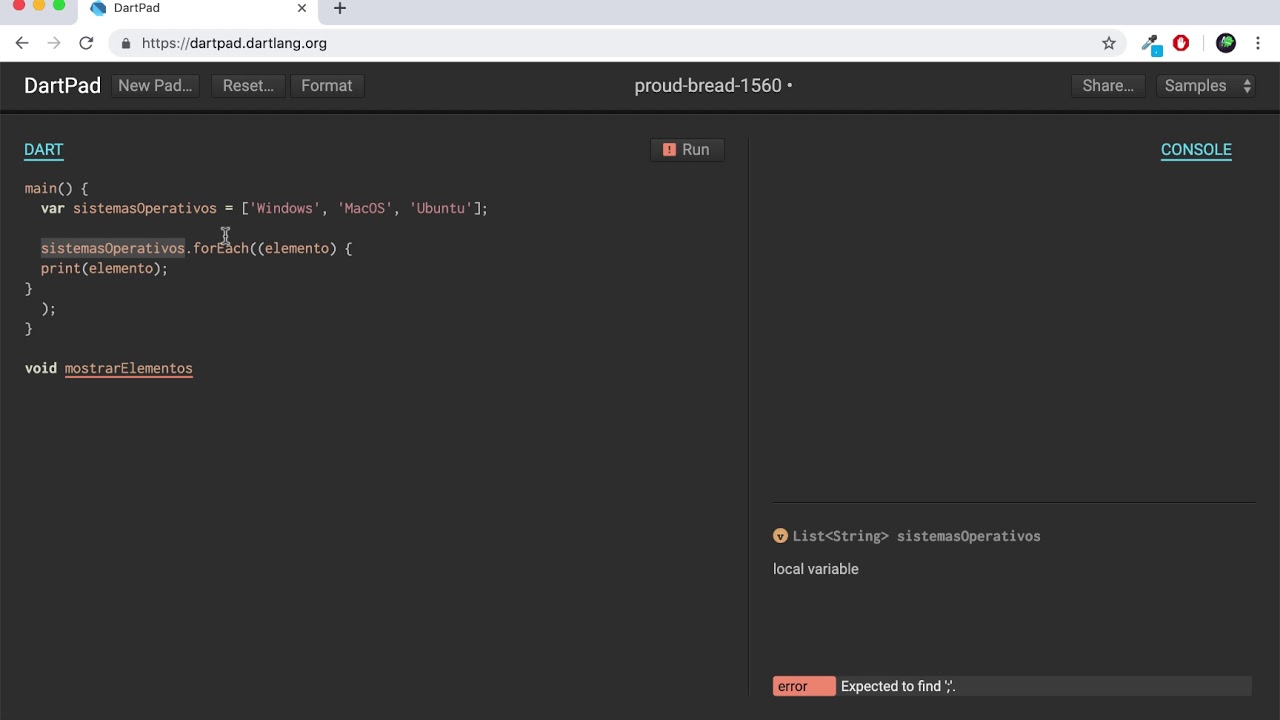Screen dimensions: 1280x720
Task: Click the 'List<String> sistemasOperativos' doc heading
Action: click(x=917, y=536)
